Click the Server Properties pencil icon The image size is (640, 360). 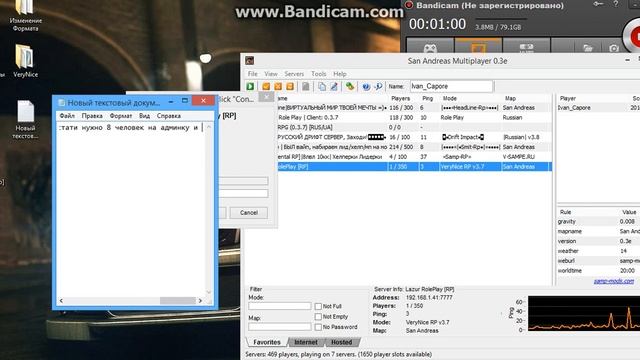[334, 86]
